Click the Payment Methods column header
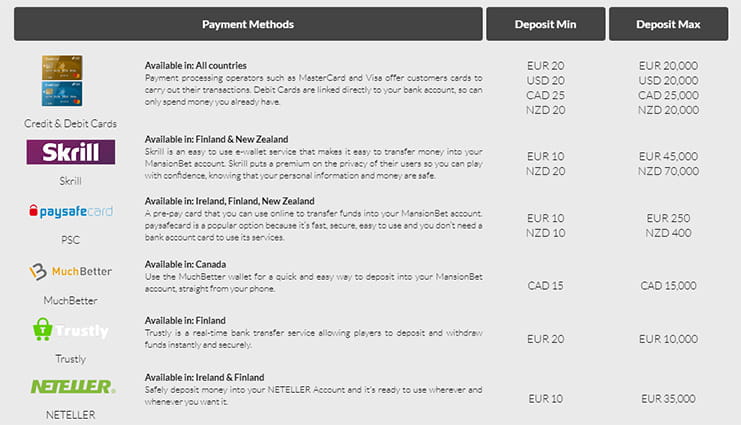The width and height of the screenshot is (741, 425). click(x=248, y=24)
